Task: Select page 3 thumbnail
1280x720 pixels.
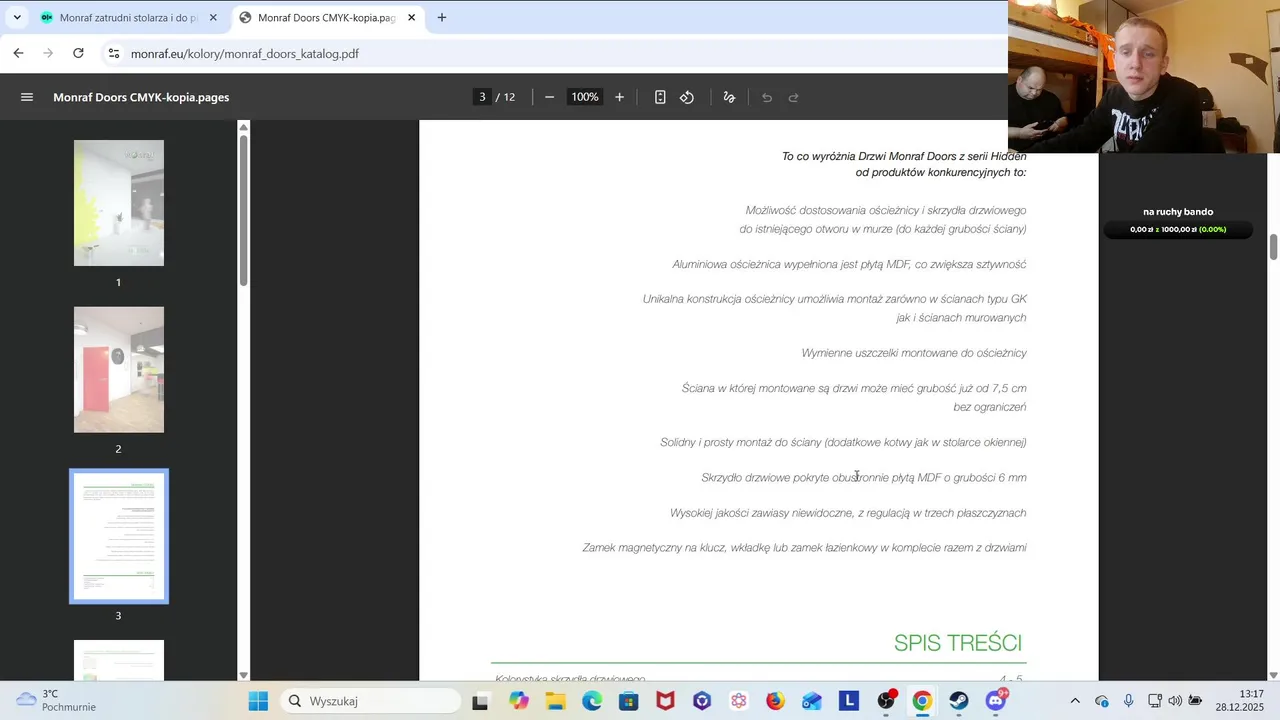Action: (x=119, y=536)
